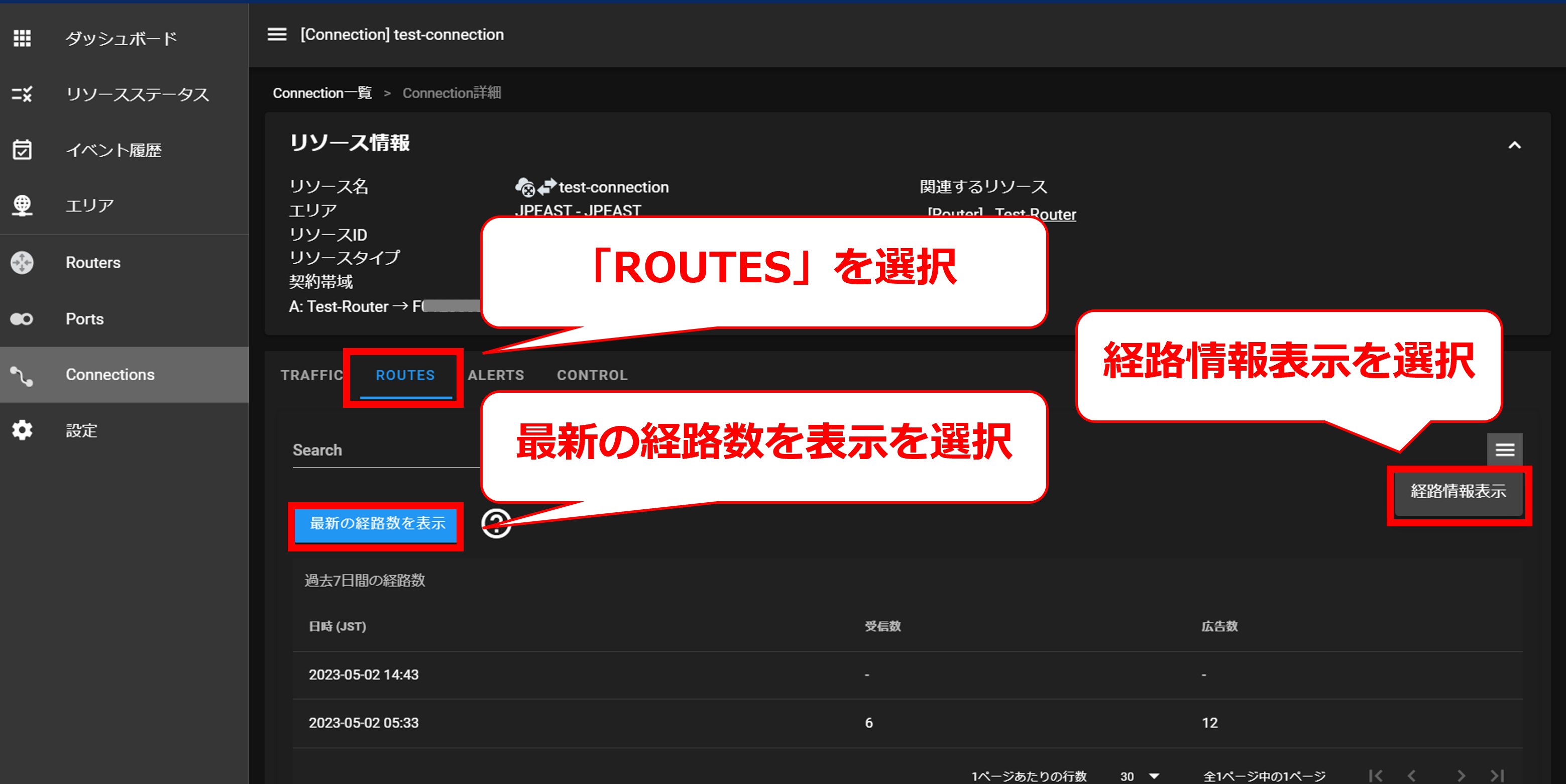1566x784 pixels.
Task: Open the CONTROL tab
Action: (592, 376)
